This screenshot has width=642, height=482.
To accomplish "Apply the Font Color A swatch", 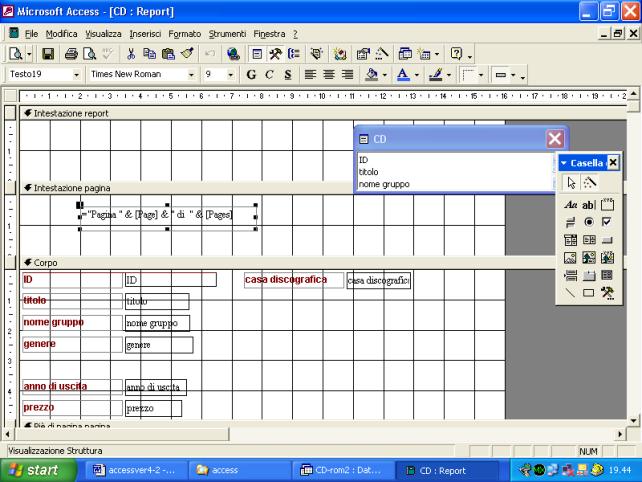I will coord(404,75).
